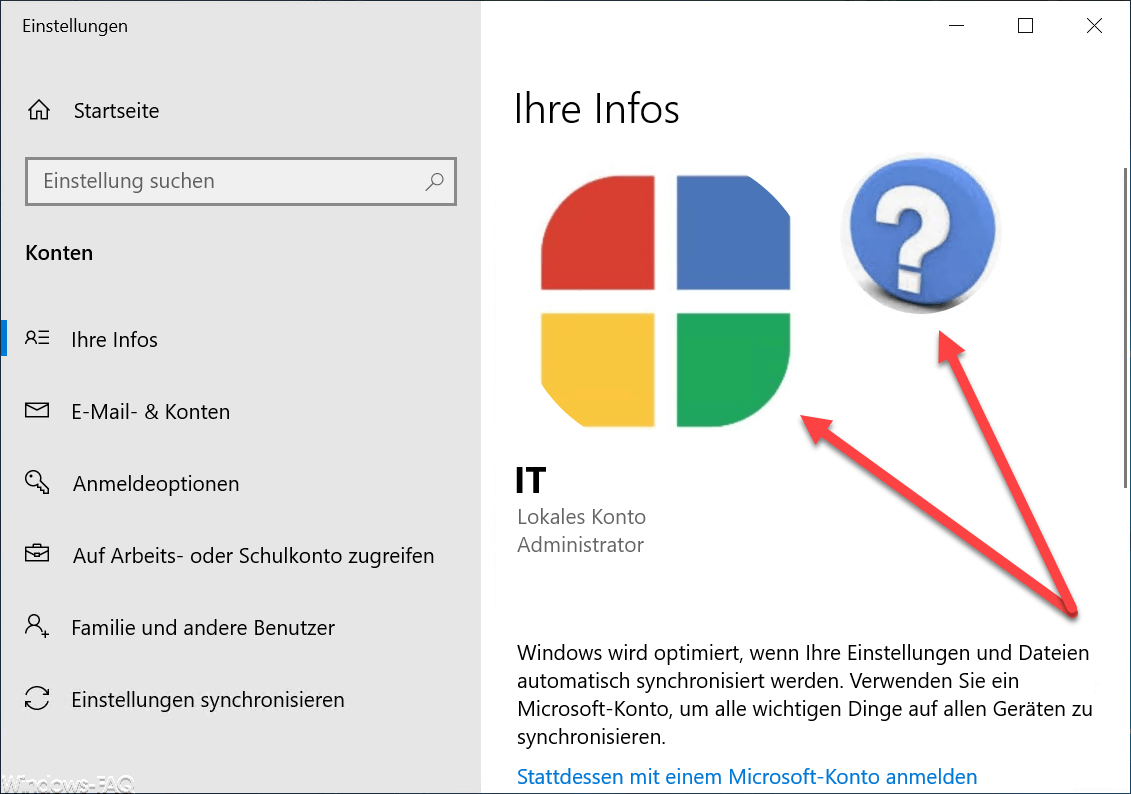
Task: Select the Startseite home icon
Action: pyautogui.click(x=38, y=110)
